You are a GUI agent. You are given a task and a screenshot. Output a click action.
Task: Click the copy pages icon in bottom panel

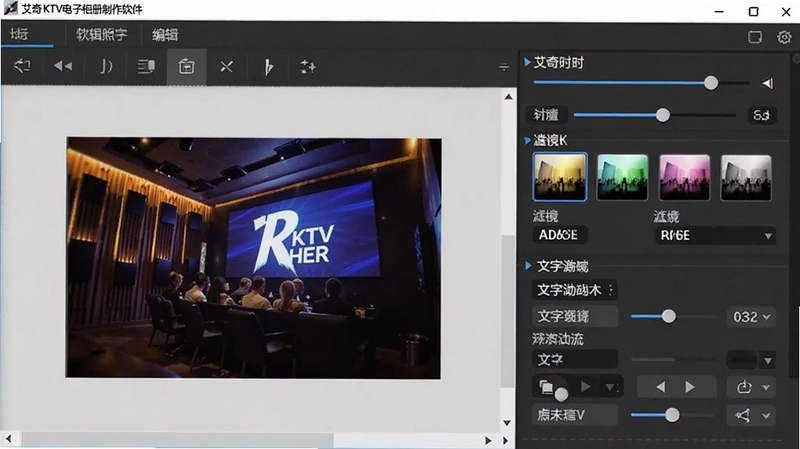546,387
